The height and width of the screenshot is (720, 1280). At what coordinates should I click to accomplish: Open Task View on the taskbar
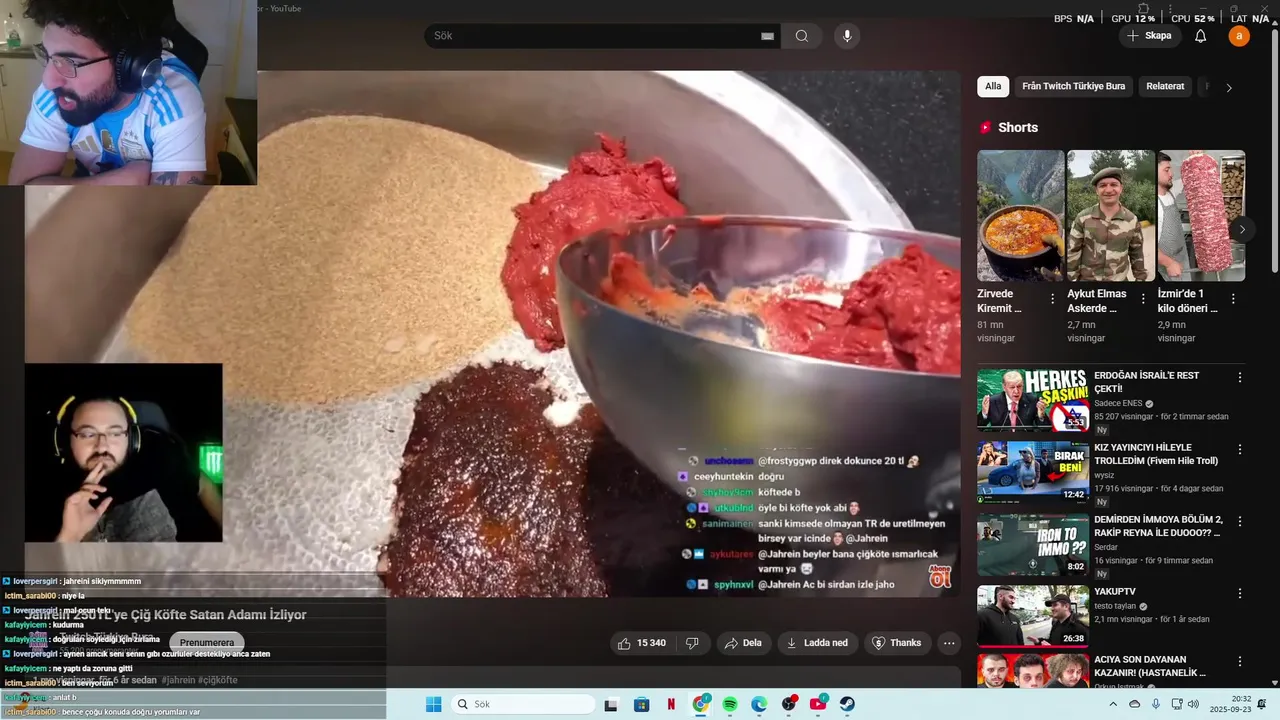pos(611,704)
